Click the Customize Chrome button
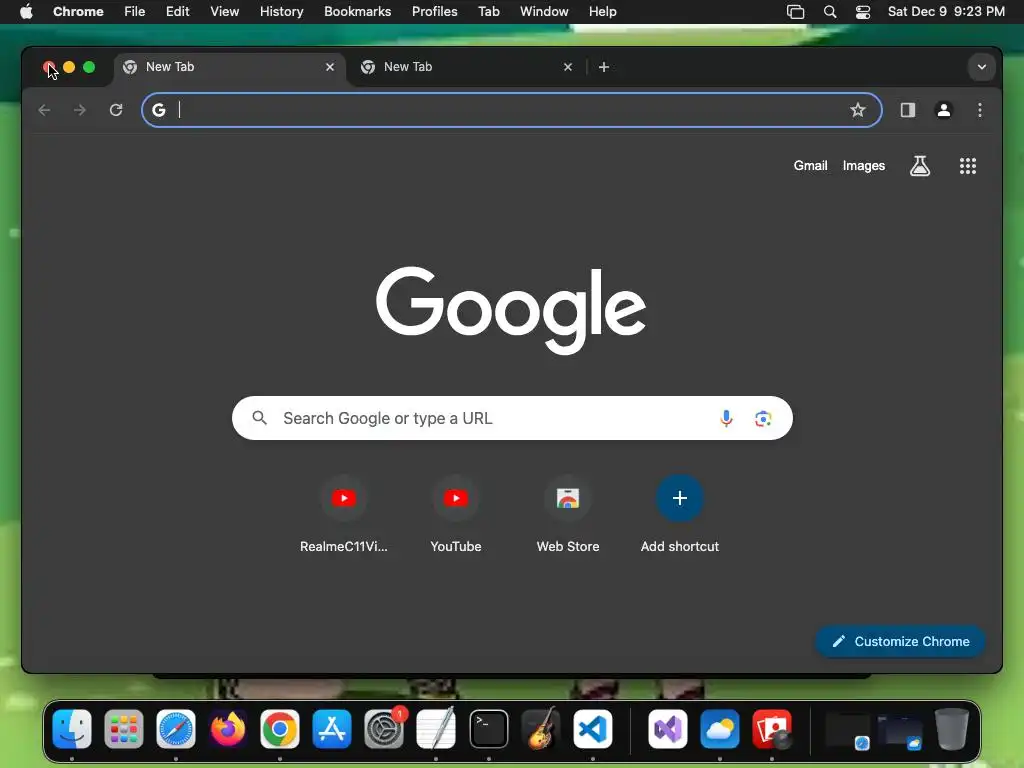 coord(900,641)
